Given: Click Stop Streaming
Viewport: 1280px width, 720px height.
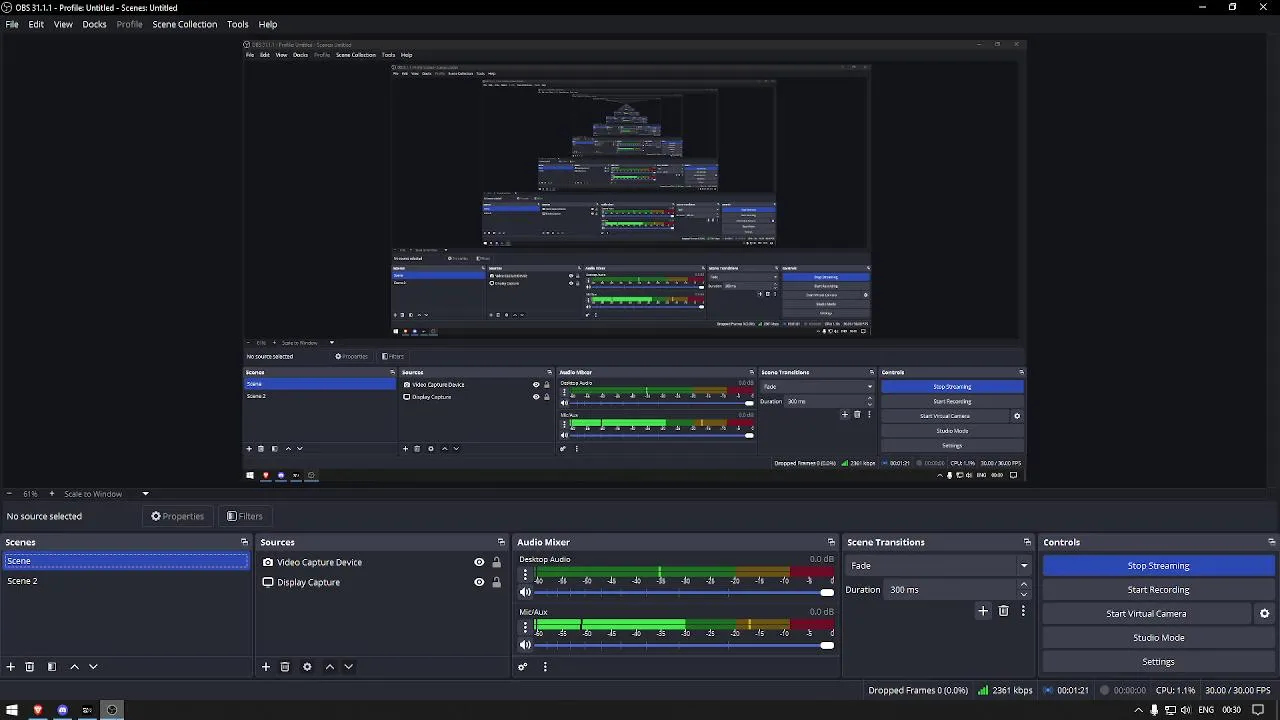Looking at the screenshot, I should [x=1158, y=566].
